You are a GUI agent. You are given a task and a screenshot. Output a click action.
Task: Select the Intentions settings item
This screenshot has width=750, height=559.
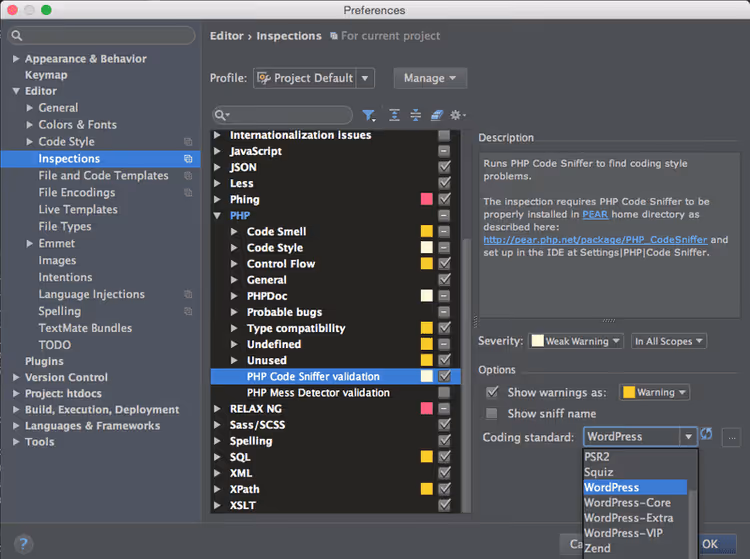click(x=65, y=277)
